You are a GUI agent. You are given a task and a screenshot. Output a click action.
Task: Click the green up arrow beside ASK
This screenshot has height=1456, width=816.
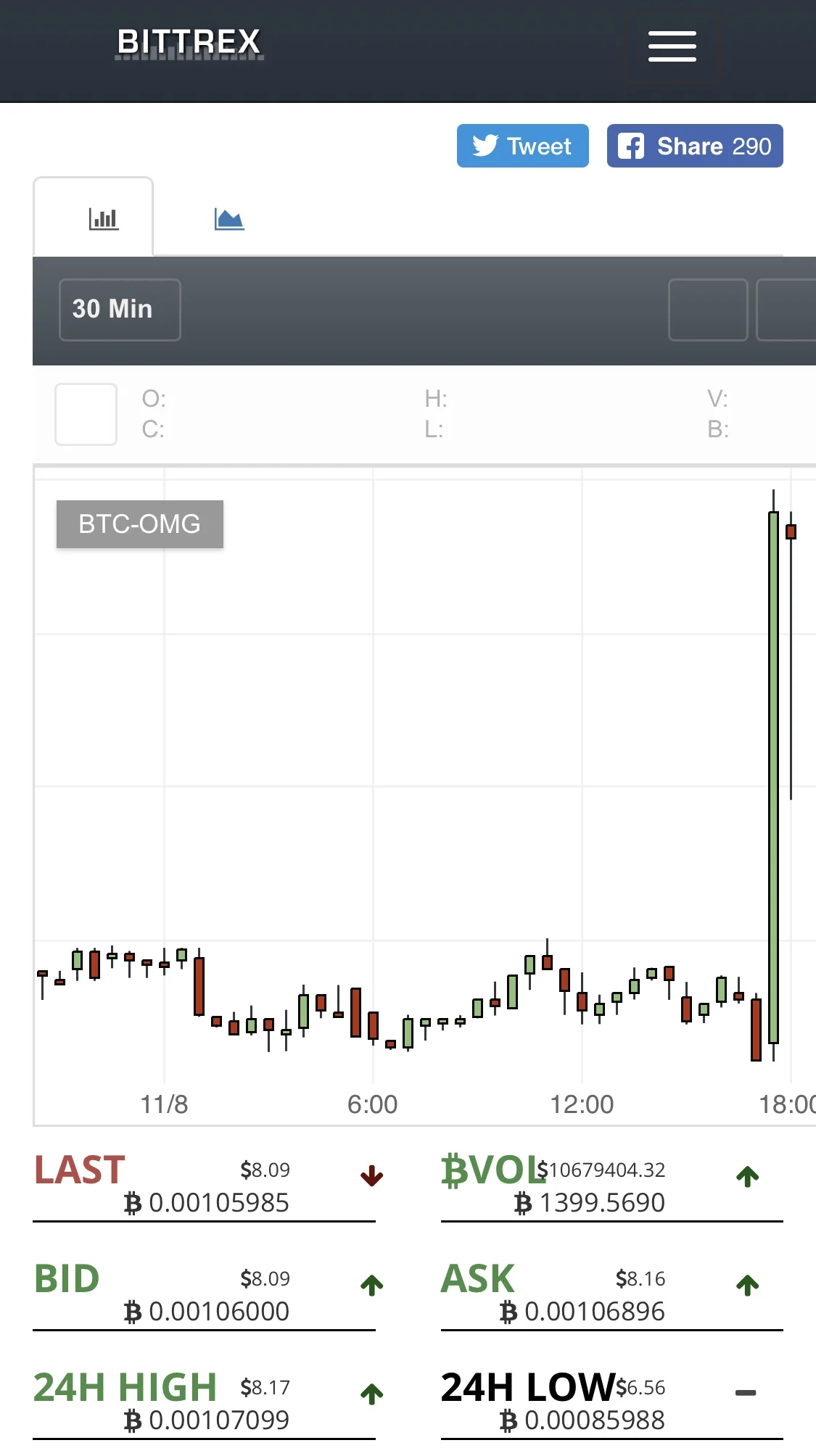pyautogui.click(x=747, y=1285)
